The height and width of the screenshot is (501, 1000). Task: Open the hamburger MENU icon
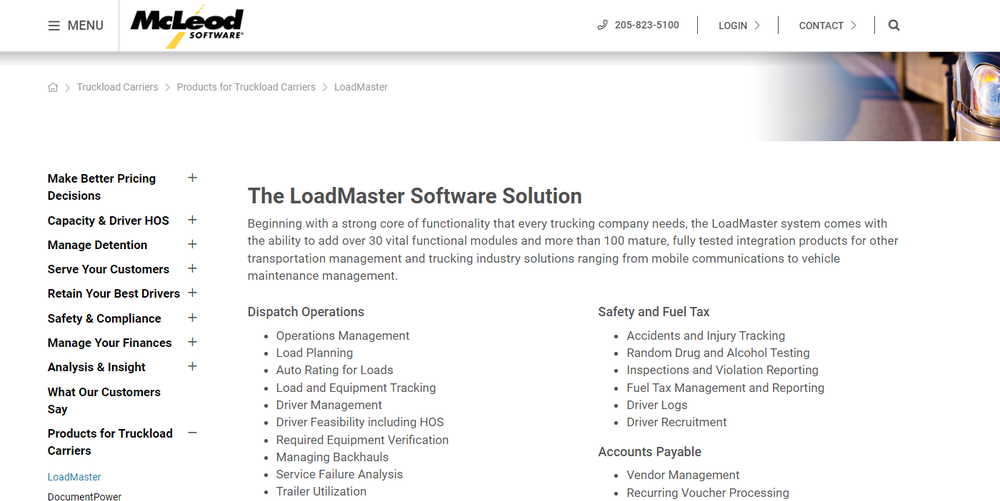54,25
